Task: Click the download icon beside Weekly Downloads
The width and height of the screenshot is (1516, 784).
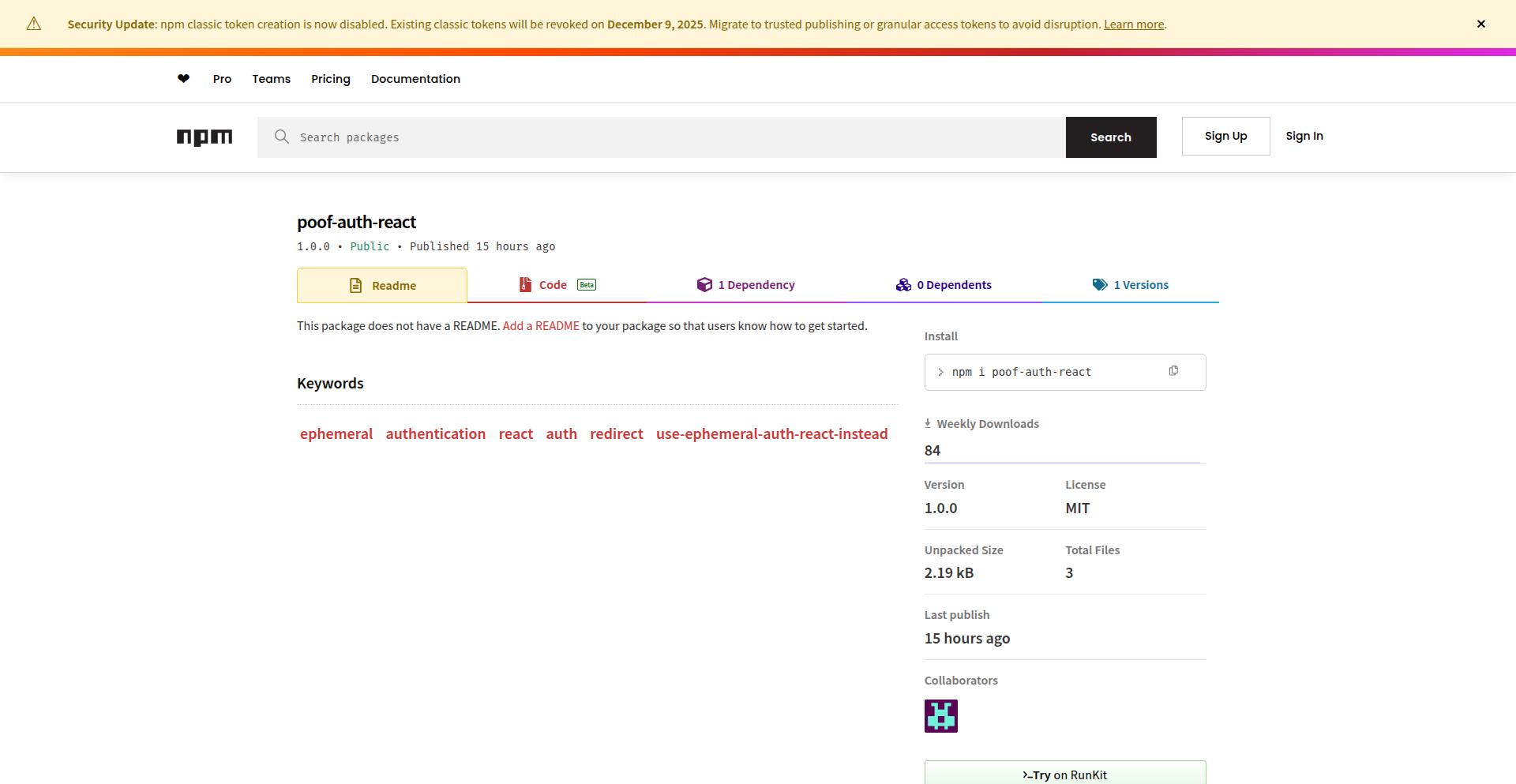Action: pos(928,422)
